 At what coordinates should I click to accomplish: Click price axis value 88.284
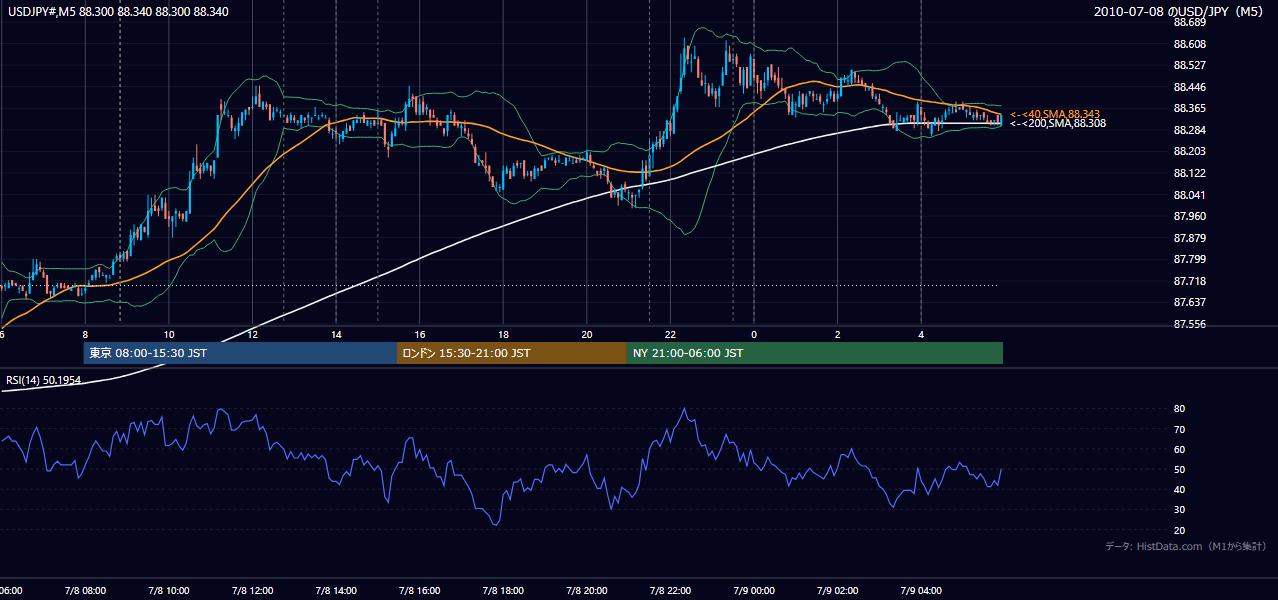coord(1189,130)
